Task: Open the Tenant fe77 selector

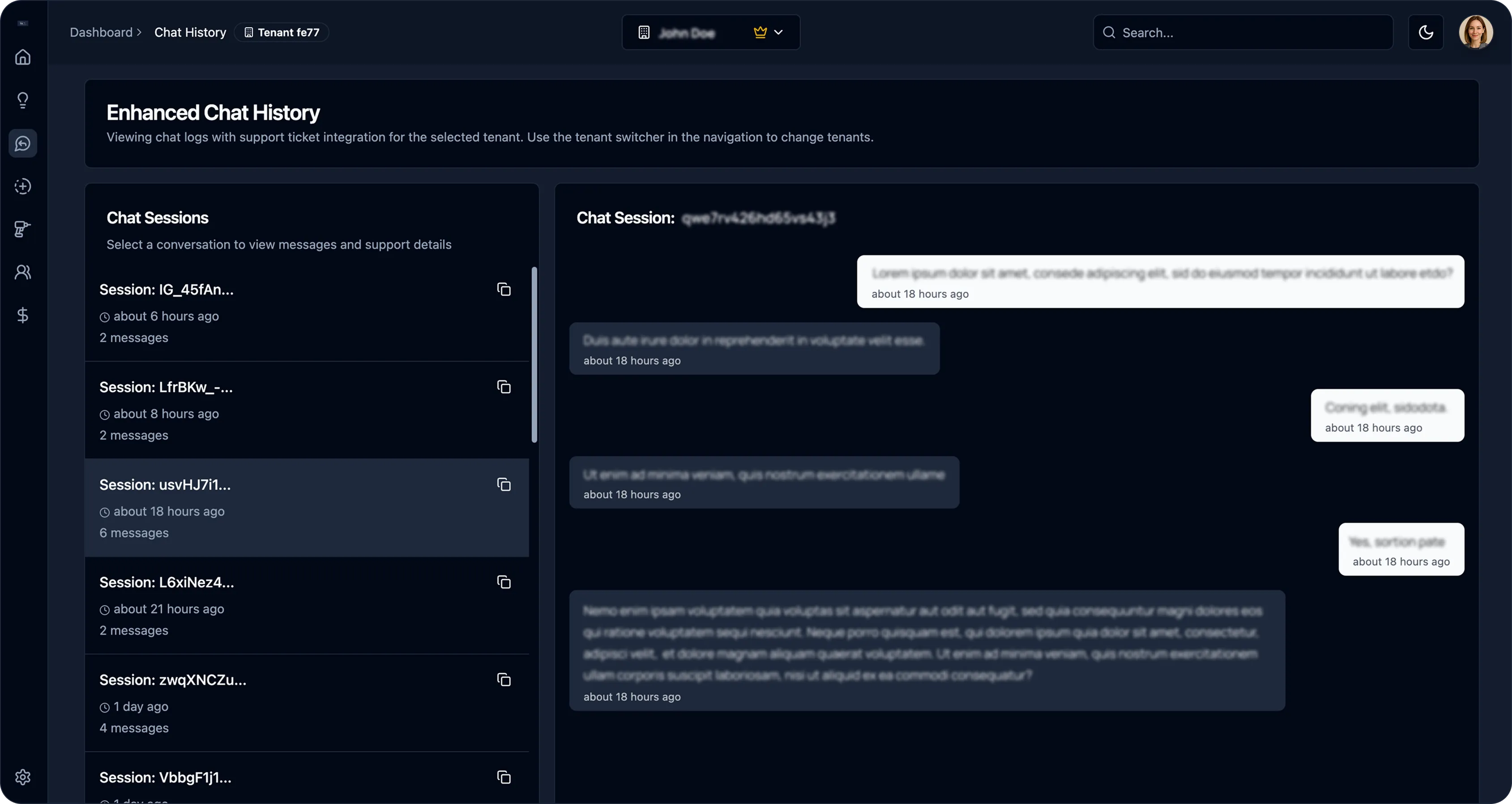Action: click(281, 32)
